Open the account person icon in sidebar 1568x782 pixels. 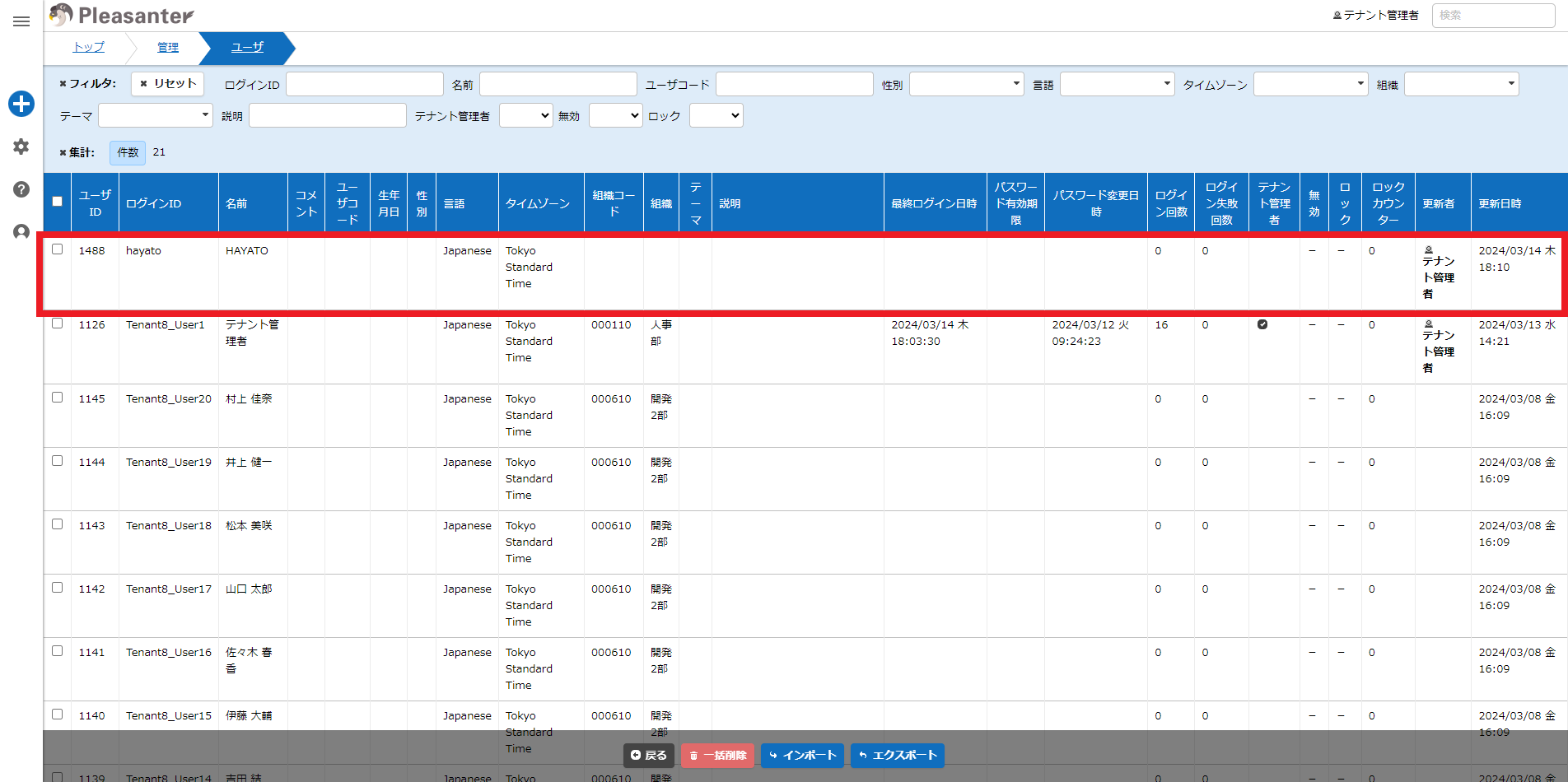pos(21,232)
